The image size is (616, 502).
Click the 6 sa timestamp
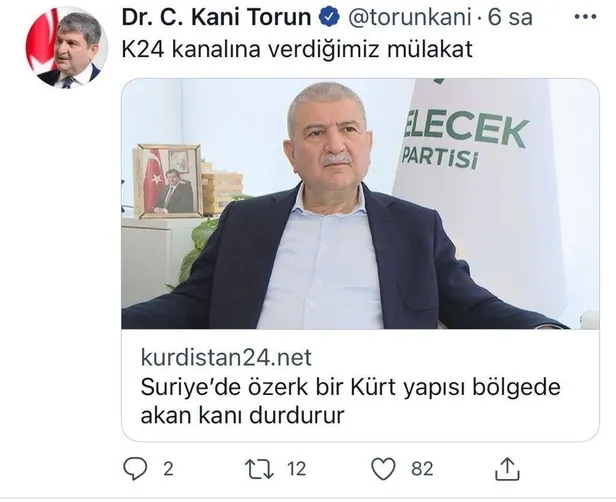point(510,18)
